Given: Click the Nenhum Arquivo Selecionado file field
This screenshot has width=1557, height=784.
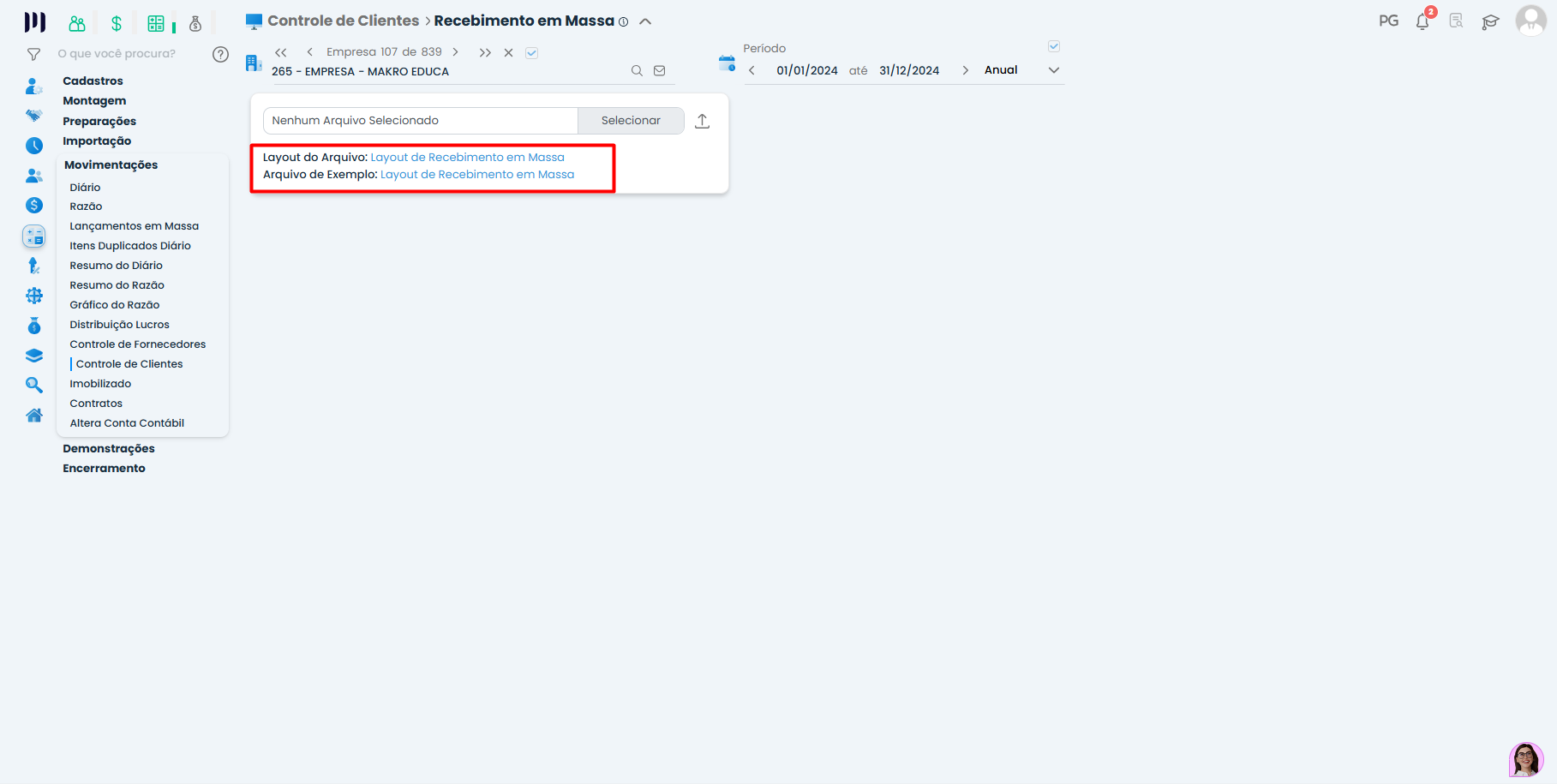Looking at the screenshot, I should click(421, 121).
